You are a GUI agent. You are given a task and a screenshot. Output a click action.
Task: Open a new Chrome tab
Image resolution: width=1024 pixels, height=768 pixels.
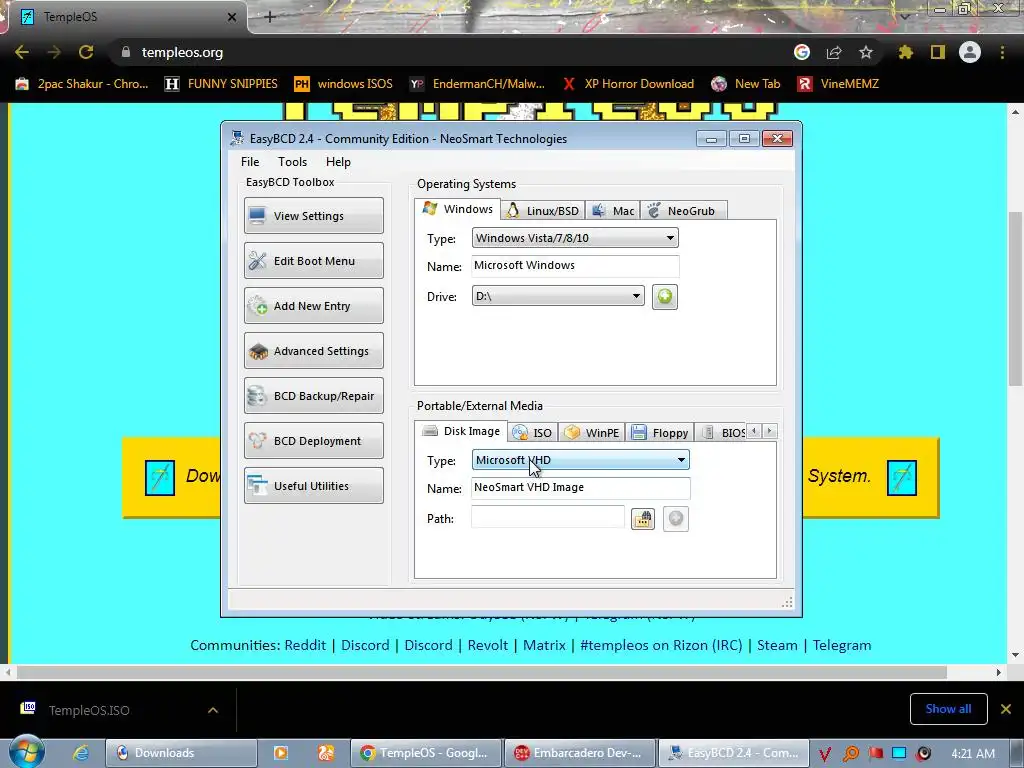click(x=270, y=17)
